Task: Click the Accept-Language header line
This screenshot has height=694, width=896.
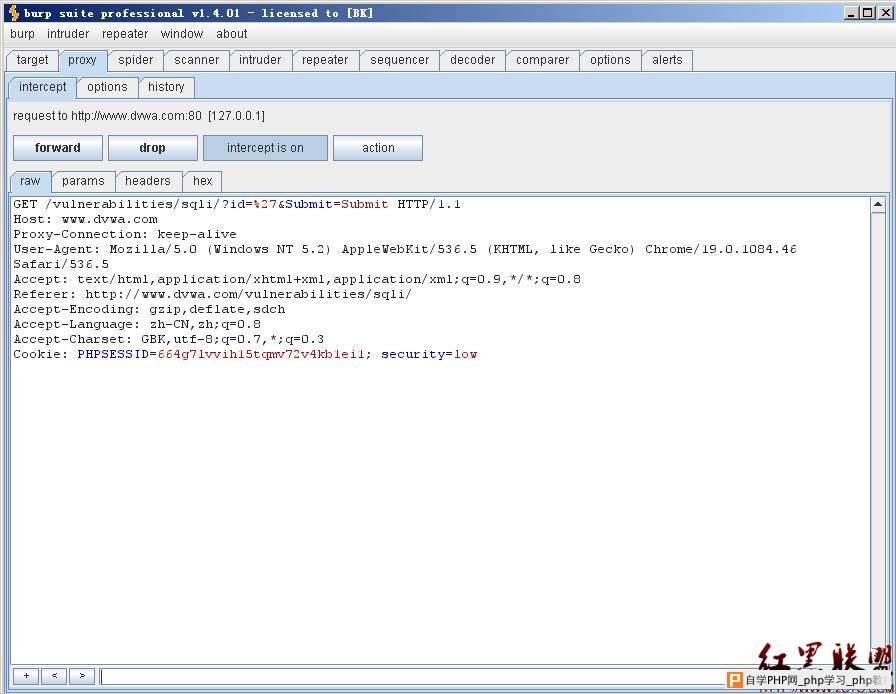Action: (137, 324)
